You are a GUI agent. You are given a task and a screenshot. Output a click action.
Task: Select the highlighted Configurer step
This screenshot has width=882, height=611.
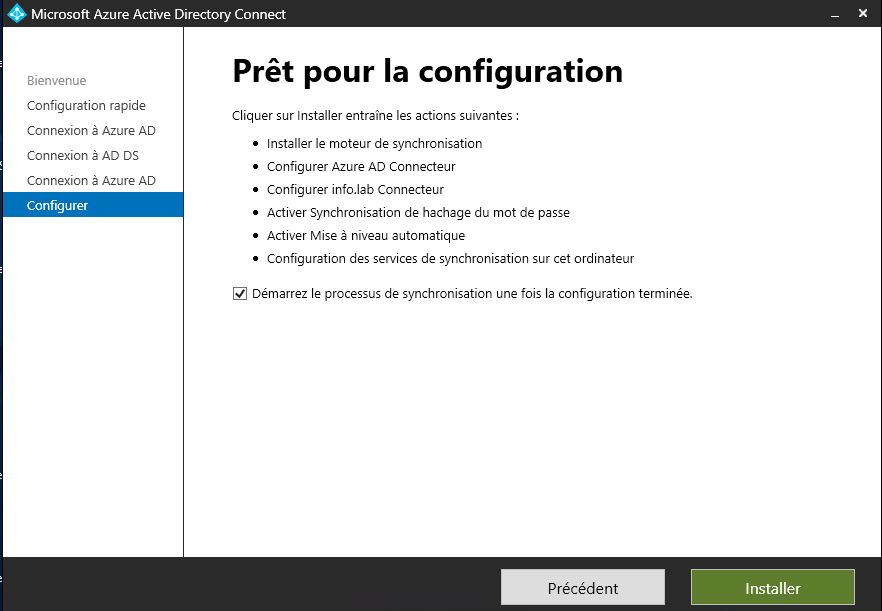coord(93,205)
